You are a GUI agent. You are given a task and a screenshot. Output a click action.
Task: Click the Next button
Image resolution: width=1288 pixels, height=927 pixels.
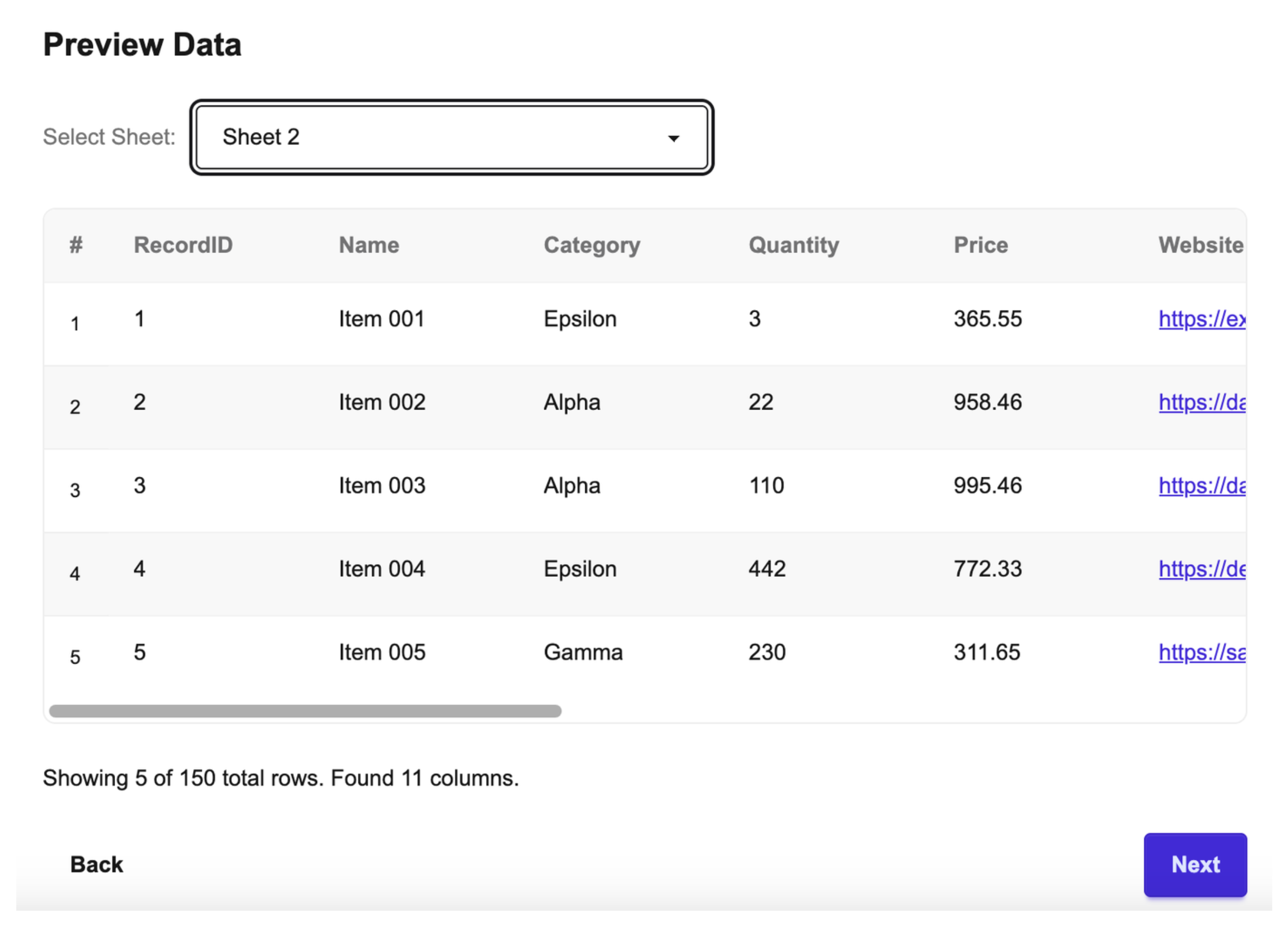(1195, 865)
